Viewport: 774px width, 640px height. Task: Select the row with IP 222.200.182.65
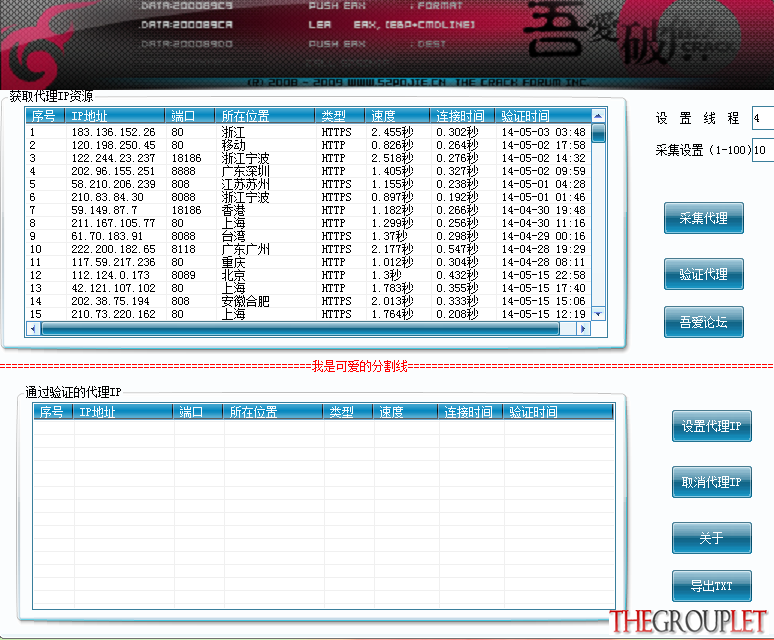click(x=309, y=249)
